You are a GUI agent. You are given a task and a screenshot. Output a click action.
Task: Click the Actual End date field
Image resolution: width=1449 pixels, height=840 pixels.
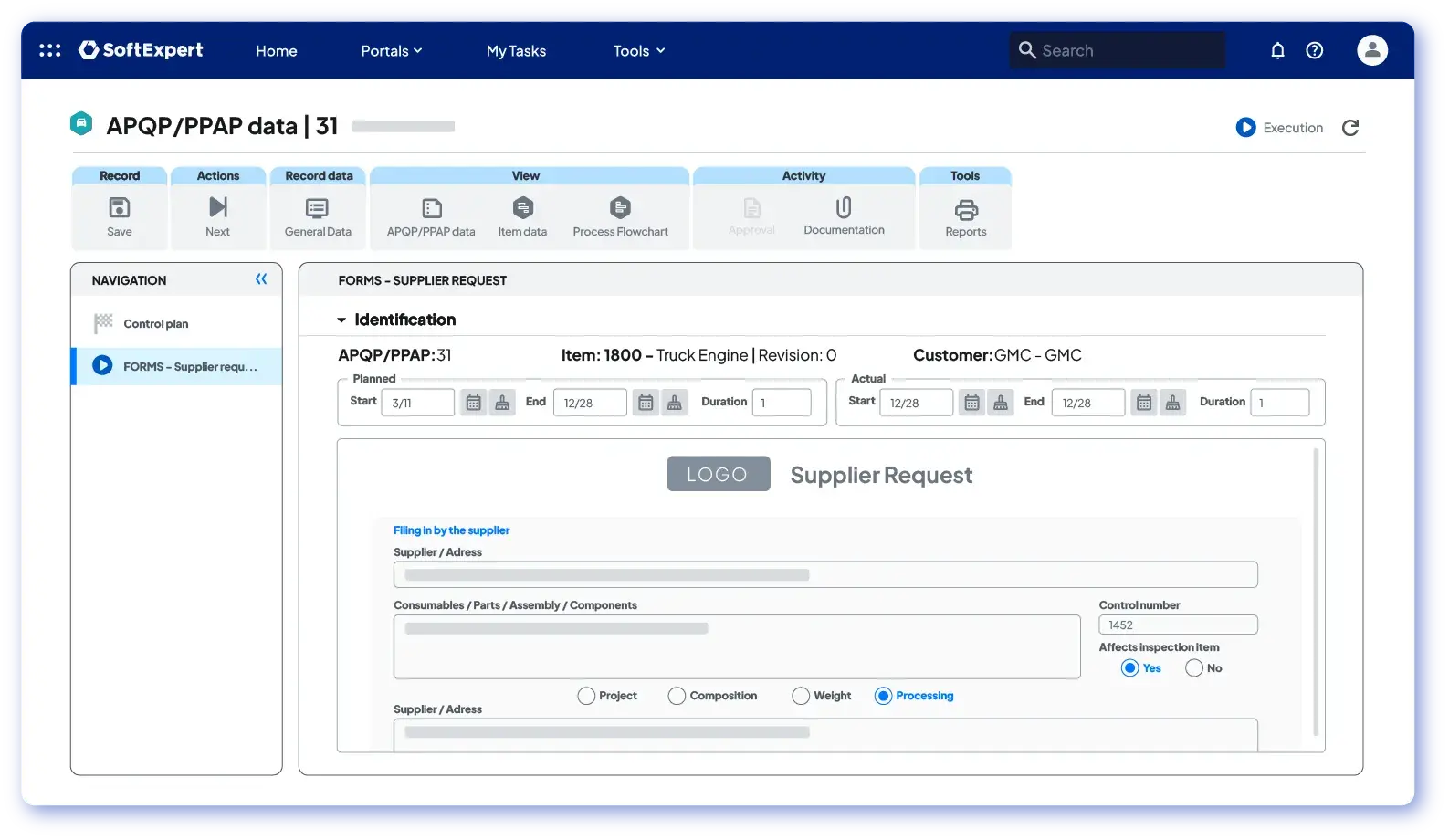tap(1088, 403)
